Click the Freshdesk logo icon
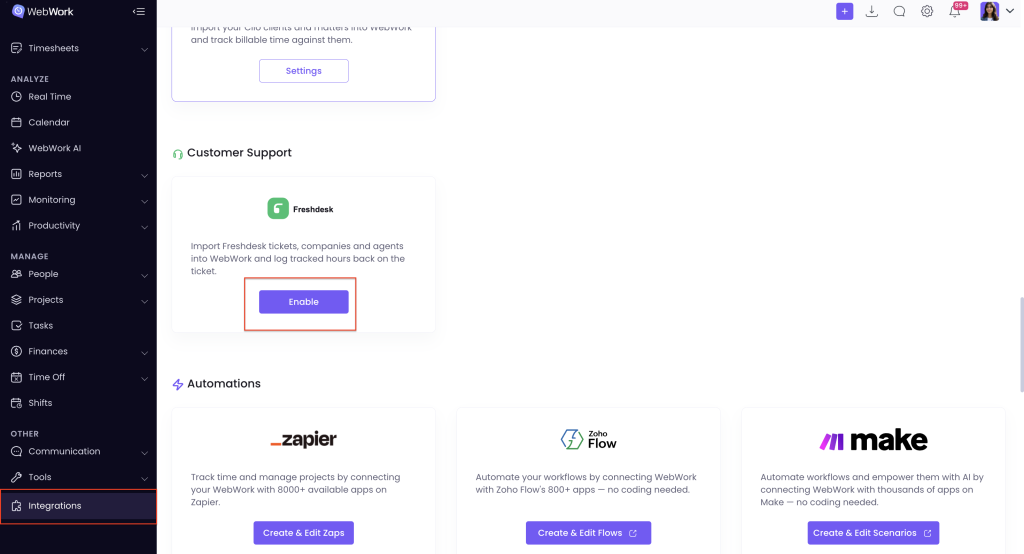 tap(278, 208)
